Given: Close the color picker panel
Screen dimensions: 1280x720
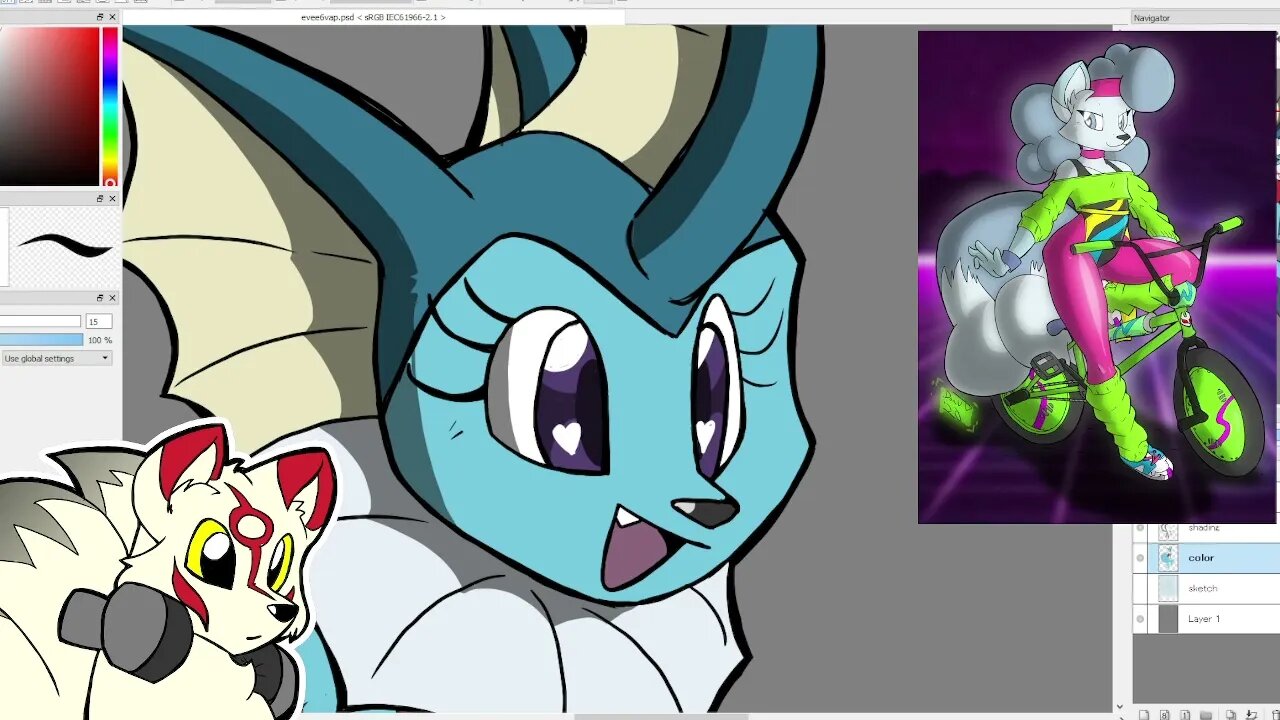Looking at the screenshot, I should (112, 17).
